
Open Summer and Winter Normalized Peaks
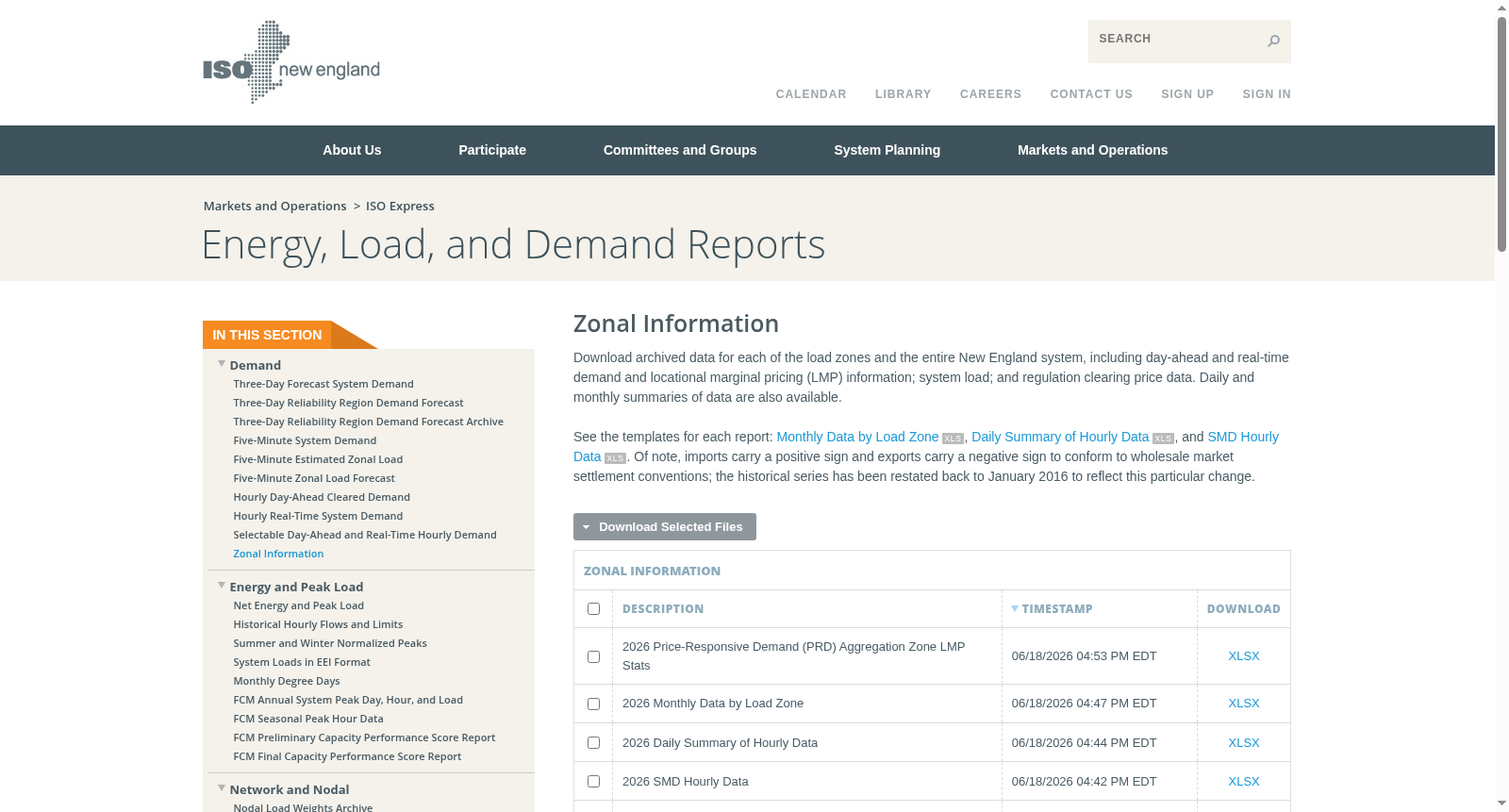click(330, 643)
